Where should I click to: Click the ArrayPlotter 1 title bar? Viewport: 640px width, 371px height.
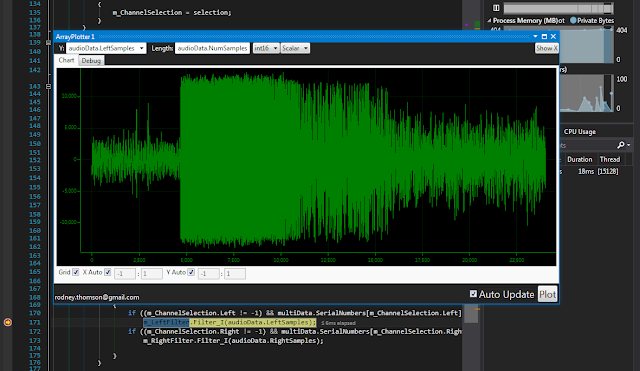coord(306,36)
